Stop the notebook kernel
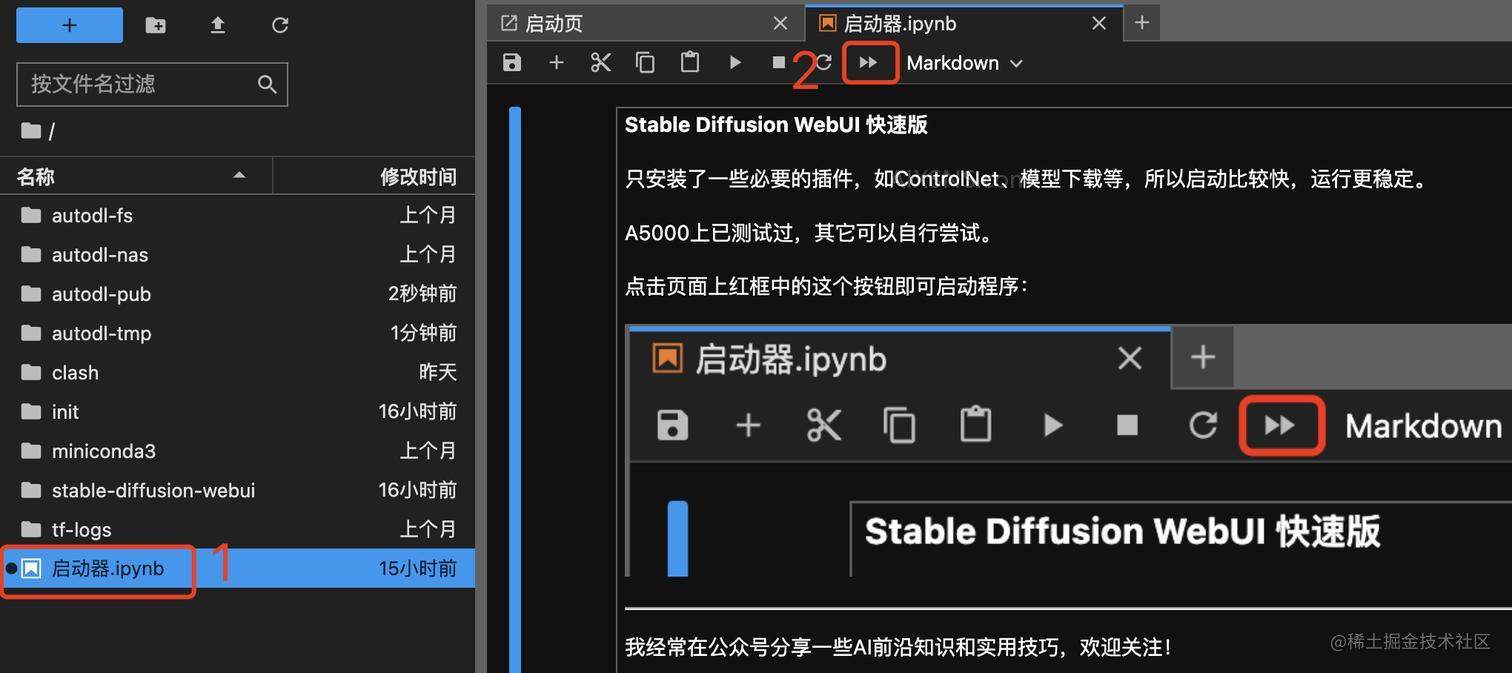 point(779,62)
